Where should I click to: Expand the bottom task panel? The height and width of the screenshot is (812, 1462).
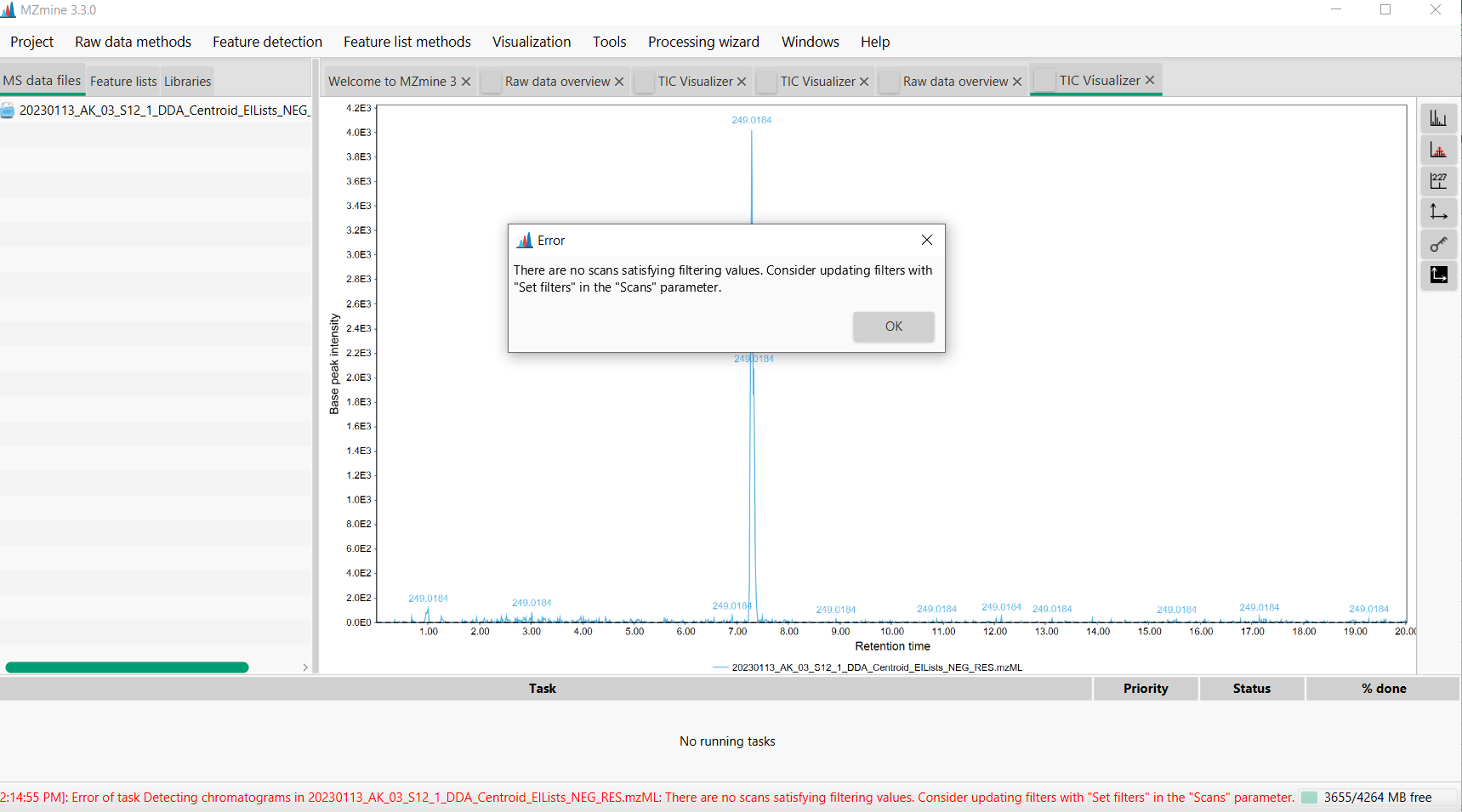point(305,667)
